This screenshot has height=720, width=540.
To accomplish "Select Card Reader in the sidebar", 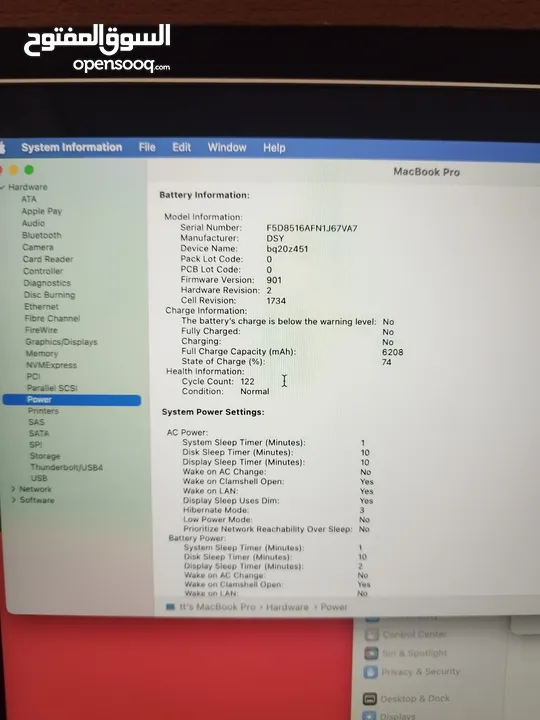I will pos(48,259).
